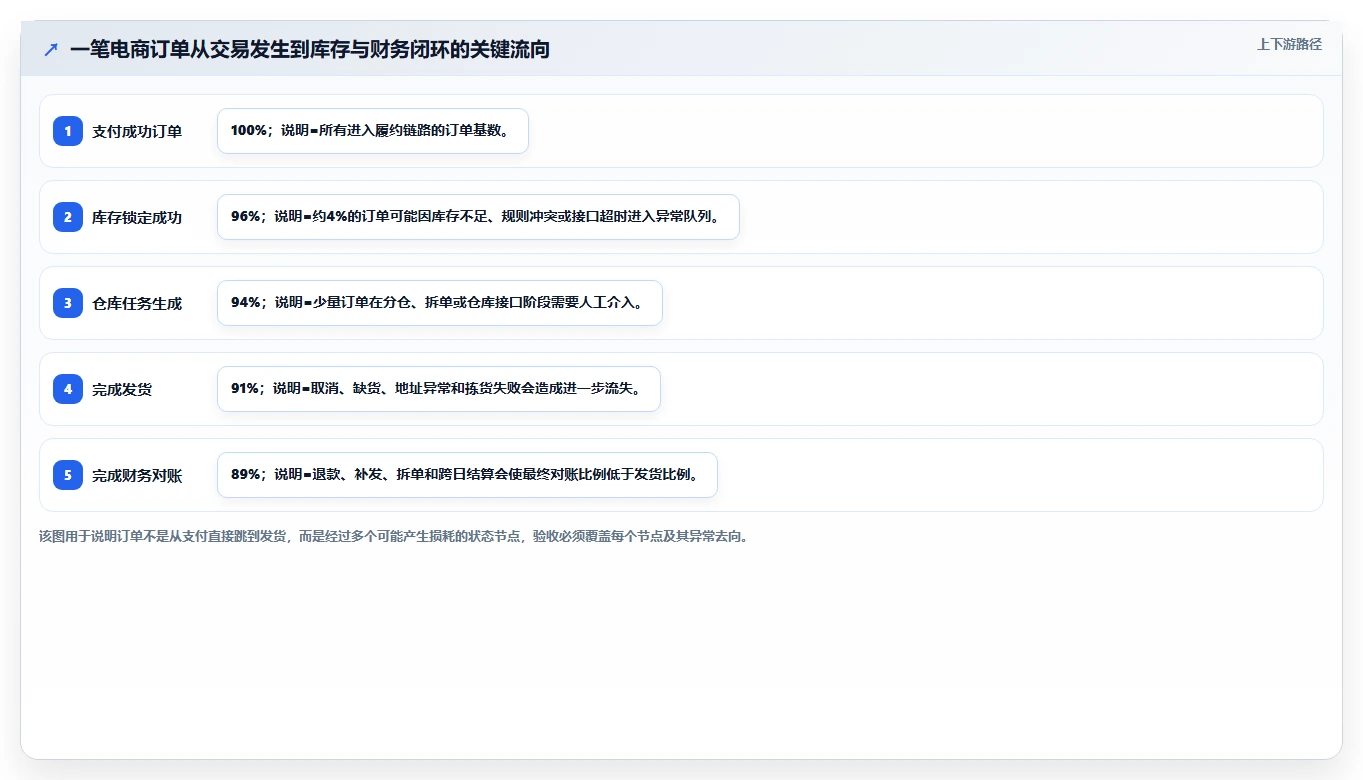Click the arrow icon beside the flow title

[x=51, y=49]
